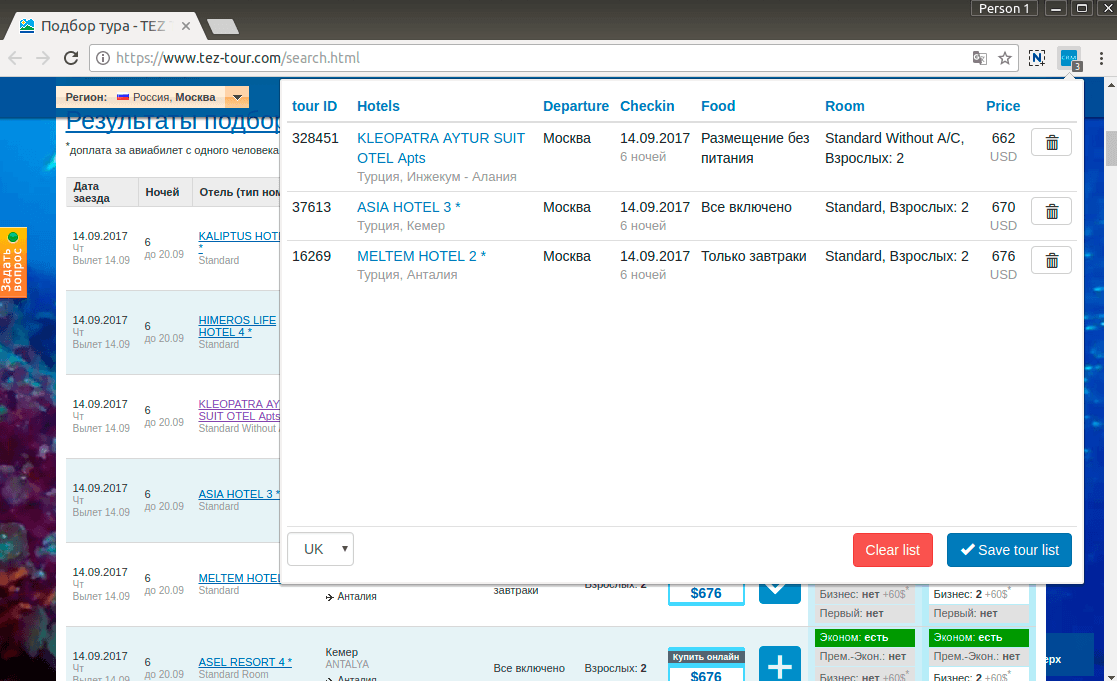Screen dimensions: 1117x681
Task: Click Купить онлайн on ASEL RESORT row
Action: pyautogui.click(x=706, y=657)
